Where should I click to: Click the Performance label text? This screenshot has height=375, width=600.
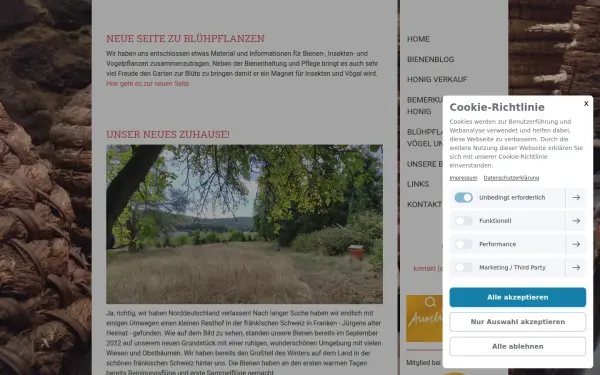tap(497, 244)
